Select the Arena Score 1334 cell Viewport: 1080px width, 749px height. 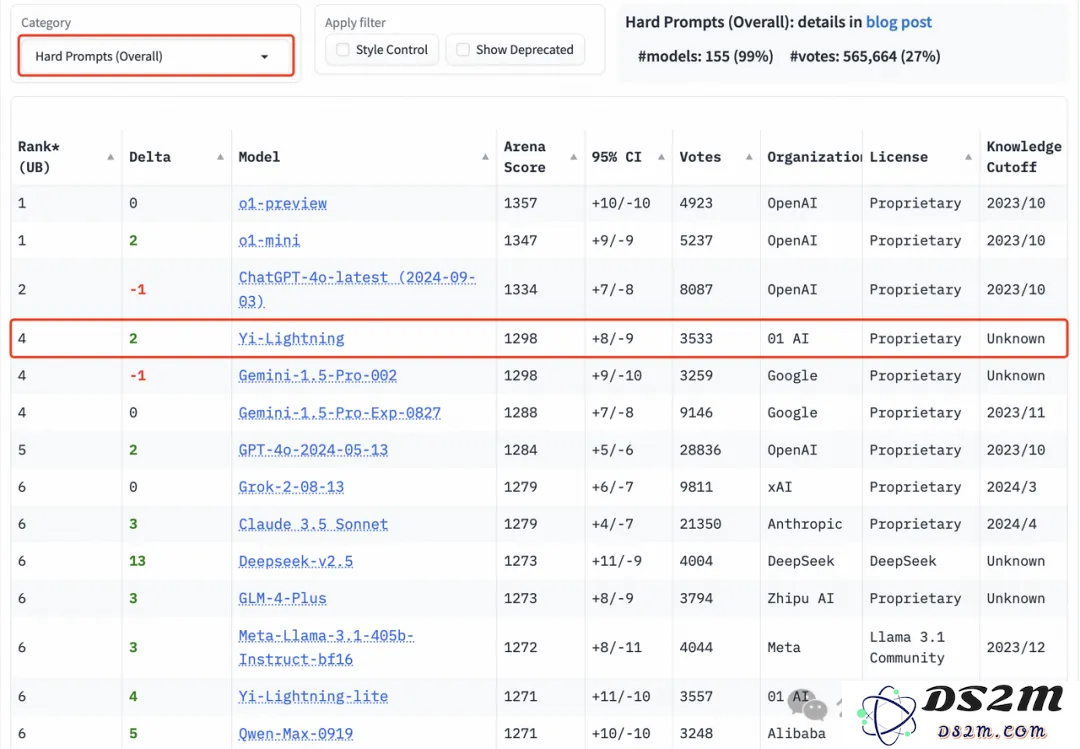(x=520, y=289)
